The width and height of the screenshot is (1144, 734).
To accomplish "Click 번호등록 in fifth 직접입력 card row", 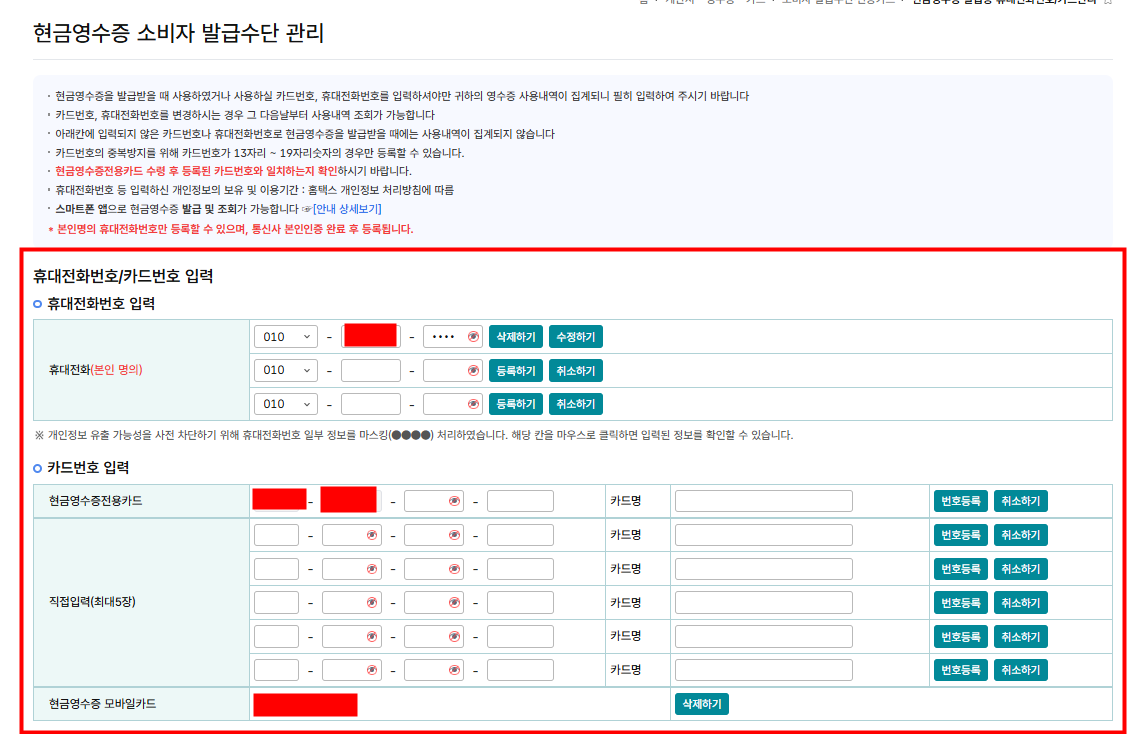I will coord(961,670).
